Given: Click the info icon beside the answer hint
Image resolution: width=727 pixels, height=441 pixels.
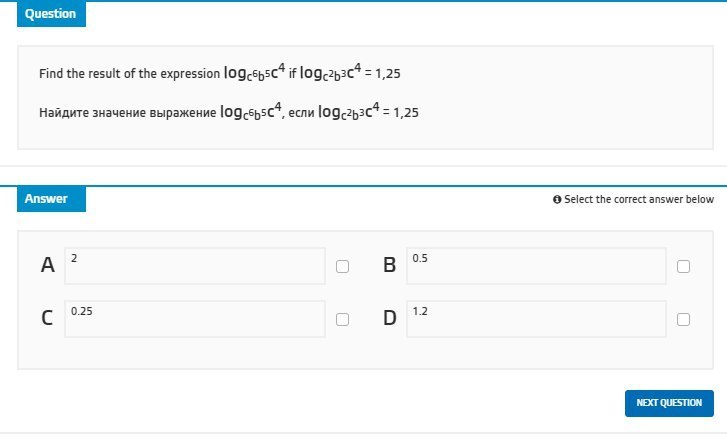Looking at the screenshot, I should pyautogui.click(x=557, y=200).
